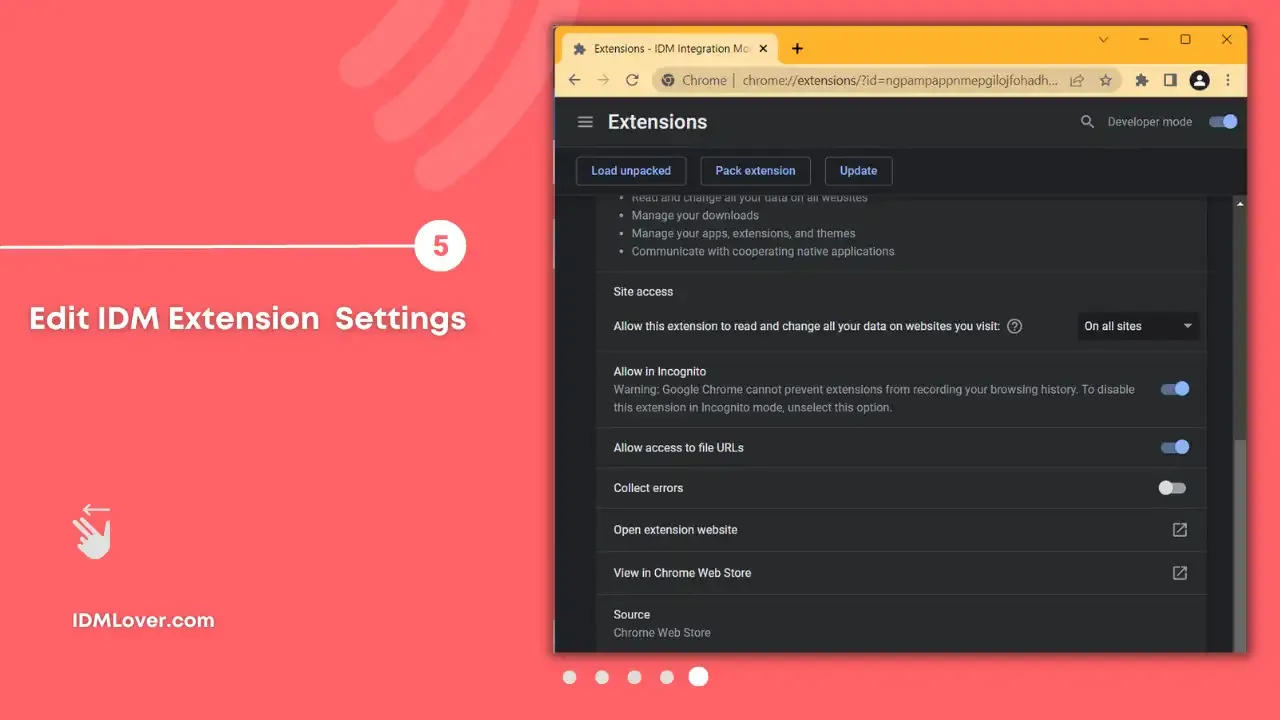Open the Extensions hamburger menu
This screenshot has width=1280, height=720.
tap(585, 121)
